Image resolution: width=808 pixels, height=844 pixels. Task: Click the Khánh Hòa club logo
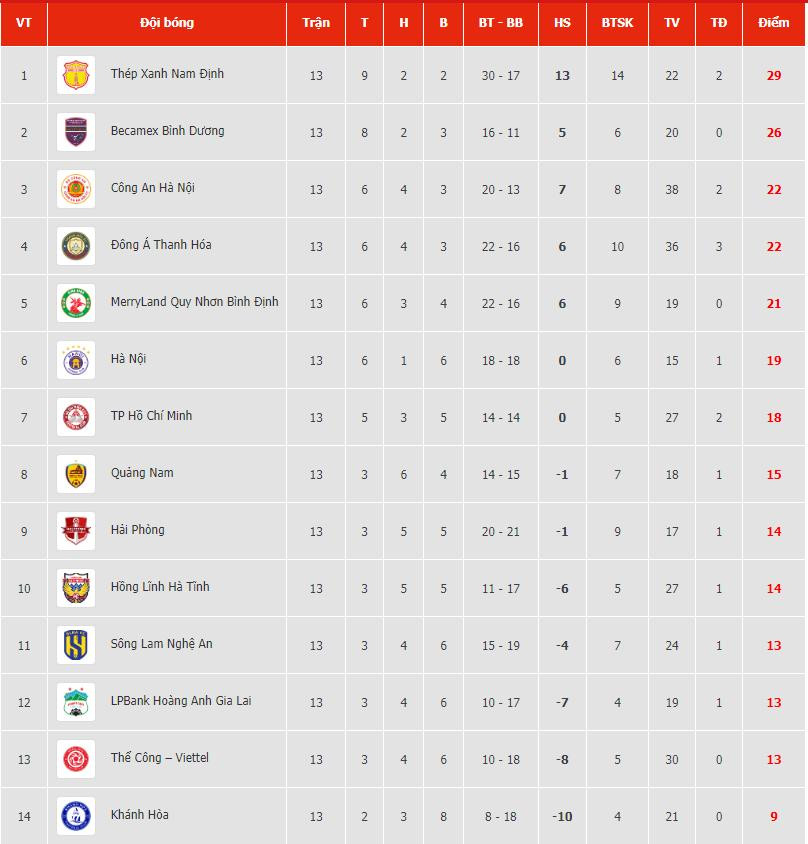76,816
